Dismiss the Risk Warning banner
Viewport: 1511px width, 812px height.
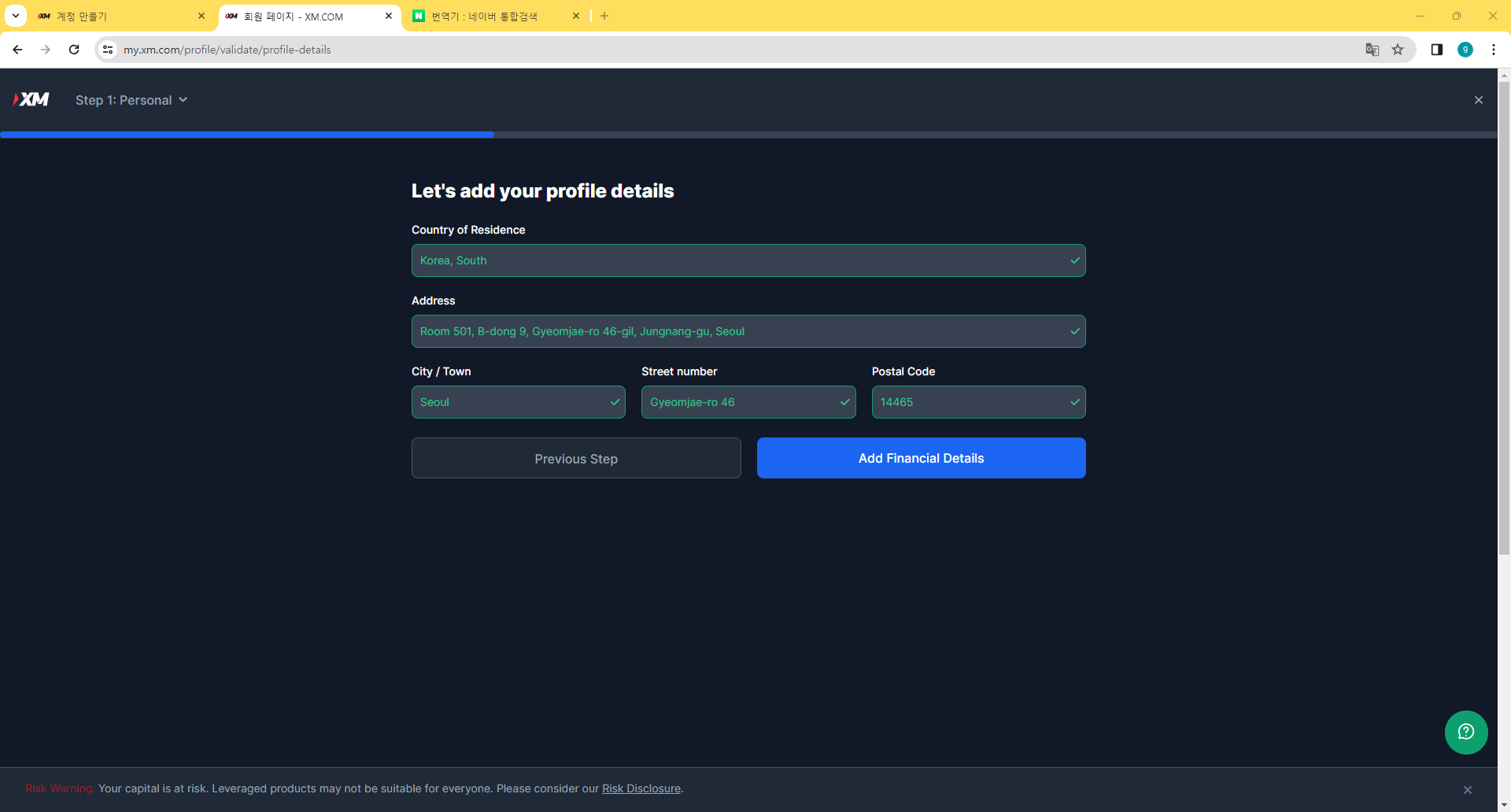1467,789
